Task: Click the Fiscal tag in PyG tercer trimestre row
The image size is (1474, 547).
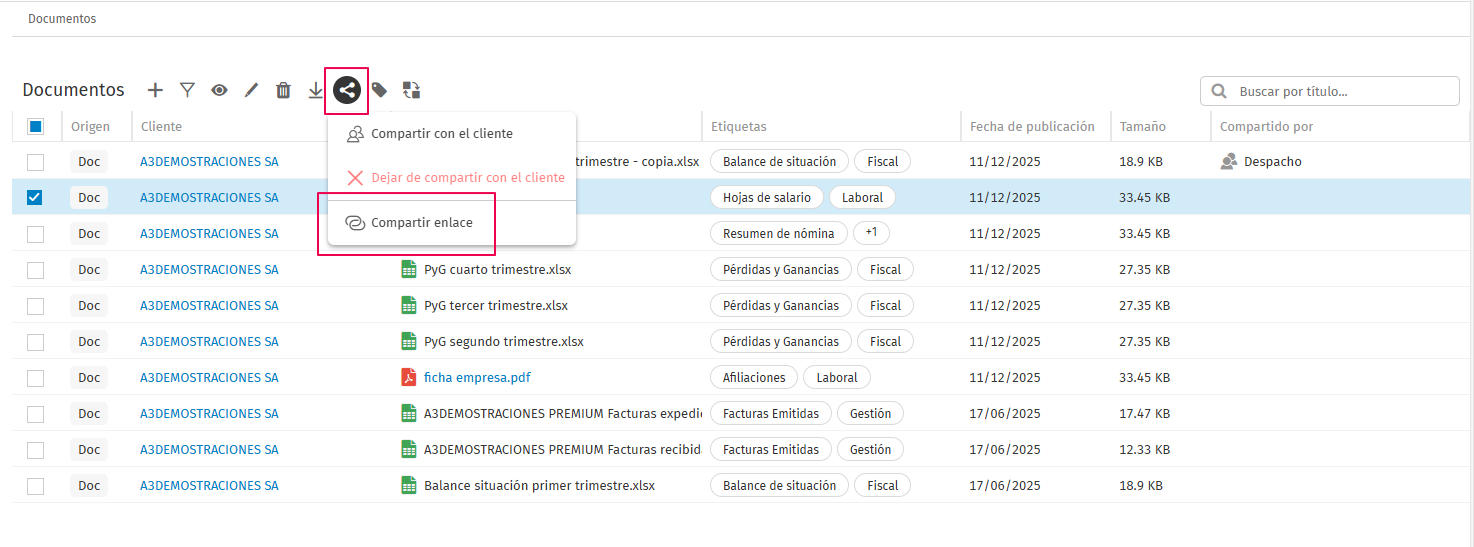Action: click(885, 305)
